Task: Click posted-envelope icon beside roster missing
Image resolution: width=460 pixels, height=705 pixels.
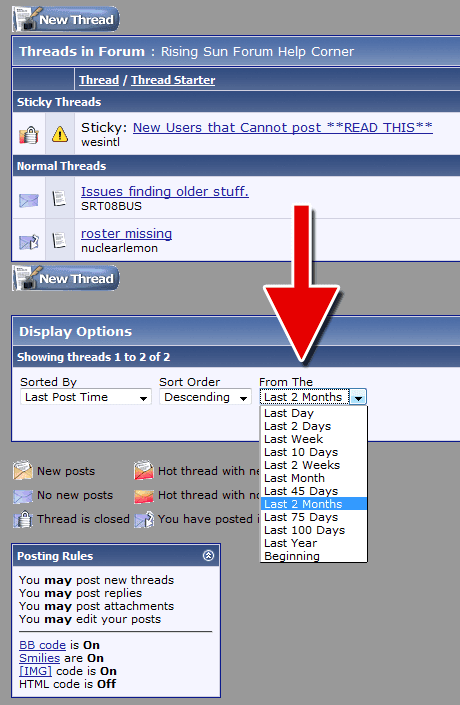Action: [x=29, y=242]
